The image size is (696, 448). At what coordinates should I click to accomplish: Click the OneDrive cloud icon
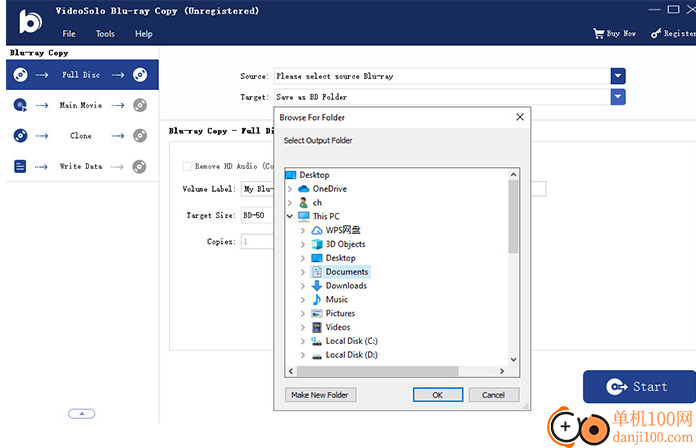pos(304,189)
